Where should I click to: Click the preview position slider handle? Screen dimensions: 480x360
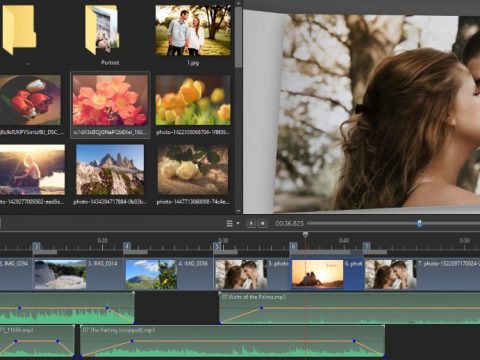click(419, 223)
